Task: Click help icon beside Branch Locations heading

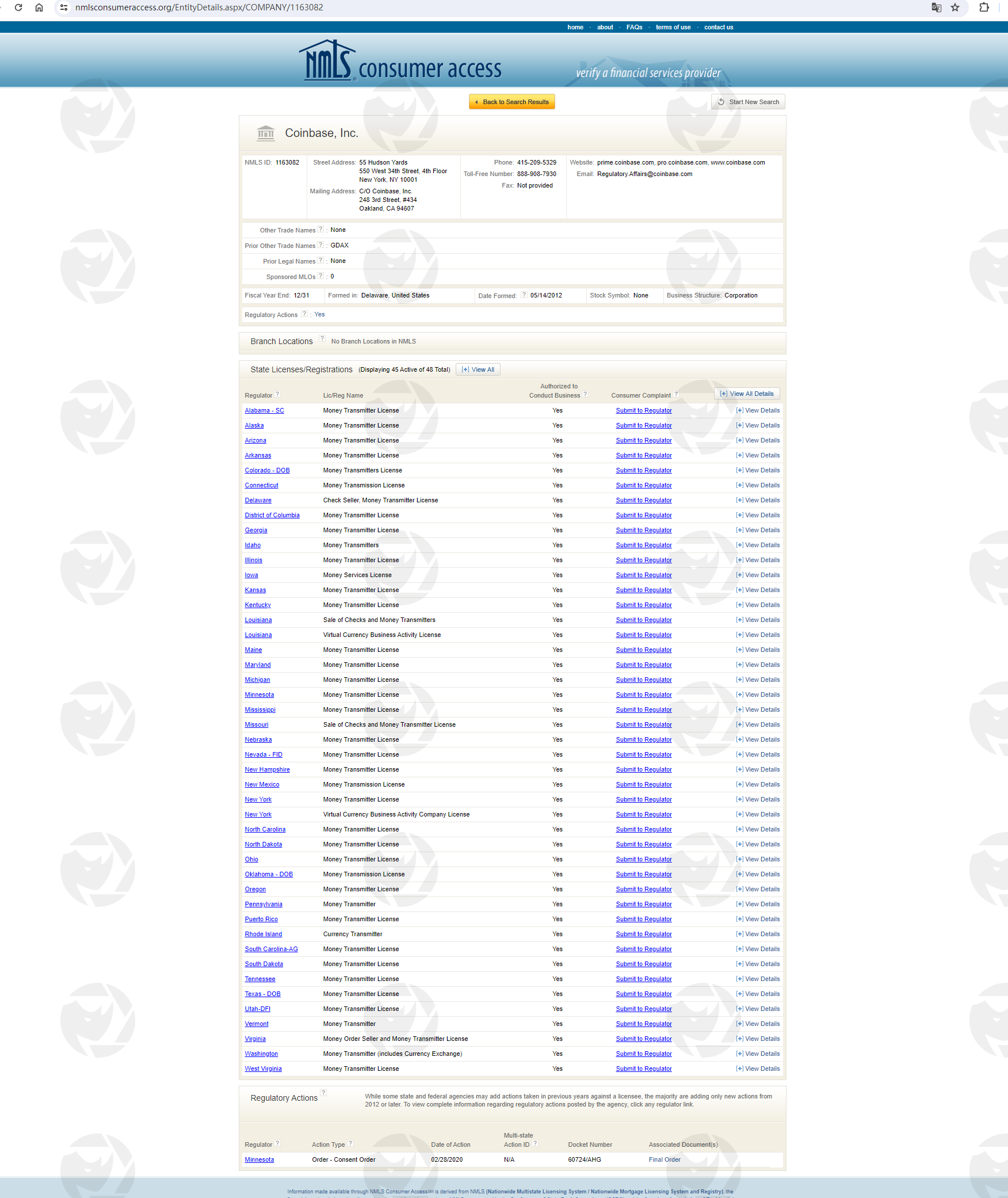Action: coord(322,339)
